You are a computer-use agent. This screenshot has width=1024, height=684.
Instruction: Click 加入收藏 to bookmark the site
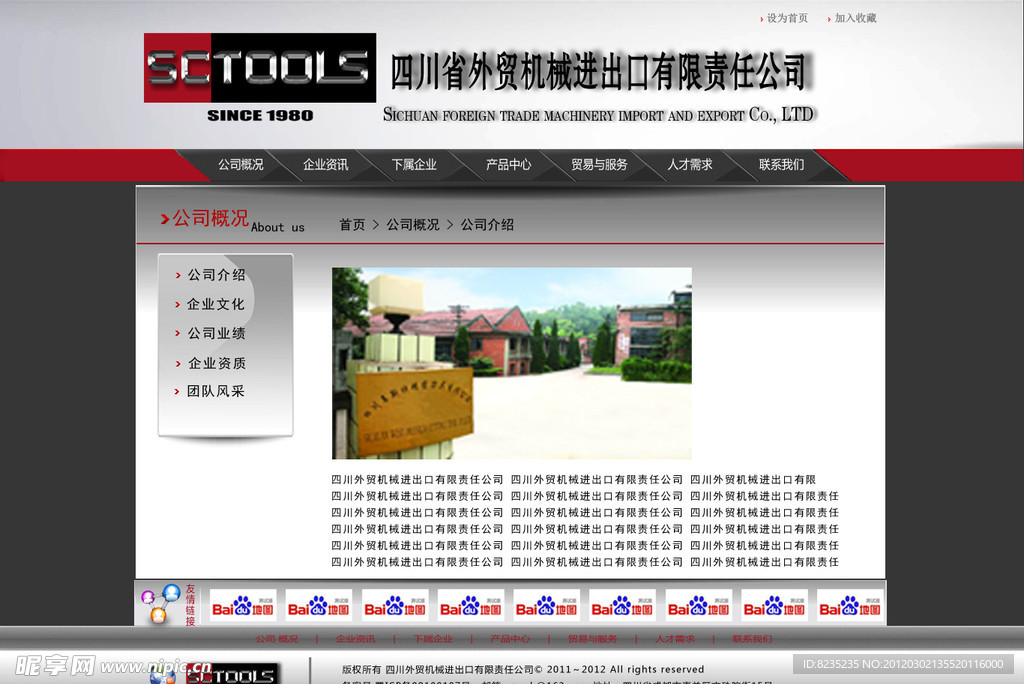point(855,17)
